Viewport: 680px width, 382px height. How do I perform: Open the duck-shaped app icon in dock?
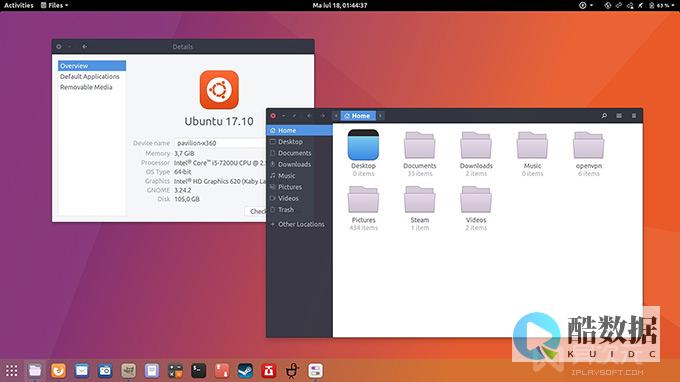pyautogui.click(x=292, y=371)
